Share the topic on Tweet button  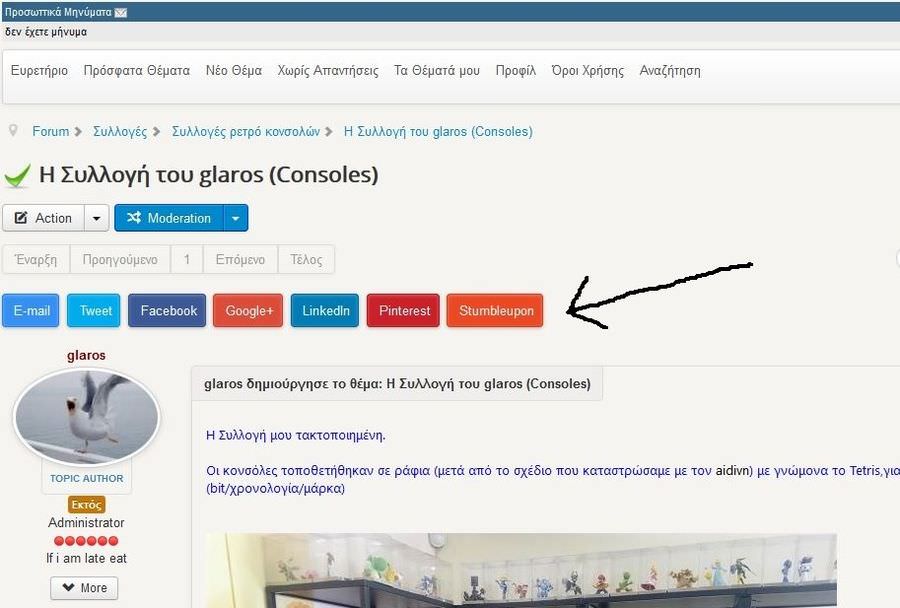tap(95, 311)
